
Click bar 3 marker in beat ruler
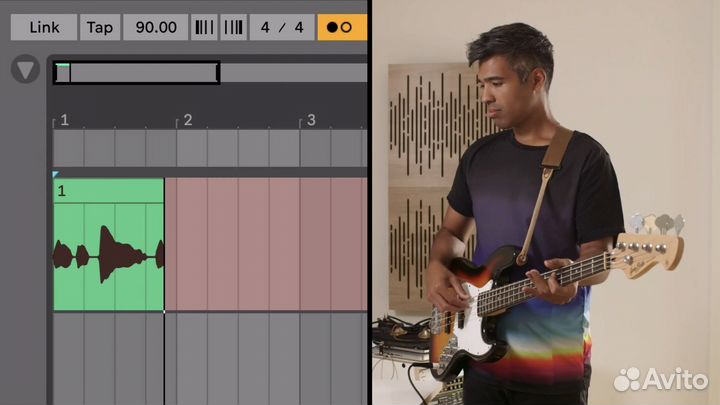(x=311, y=120)
